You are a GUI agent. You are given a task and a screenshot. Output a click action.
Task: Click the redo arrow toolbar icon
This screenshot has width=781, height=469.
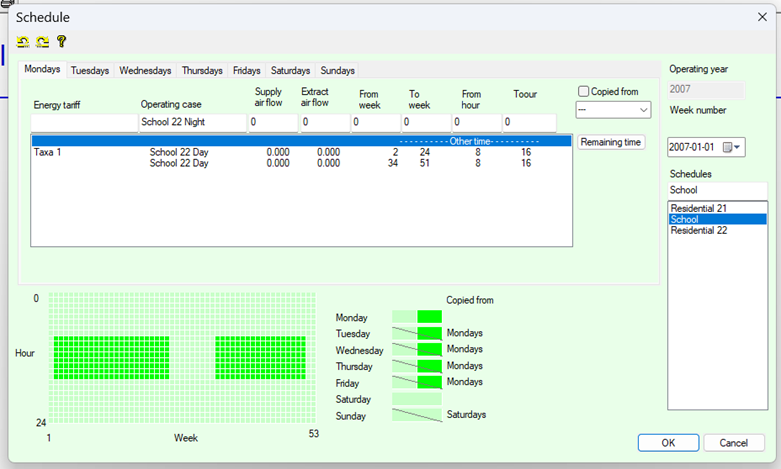[42, 42]
